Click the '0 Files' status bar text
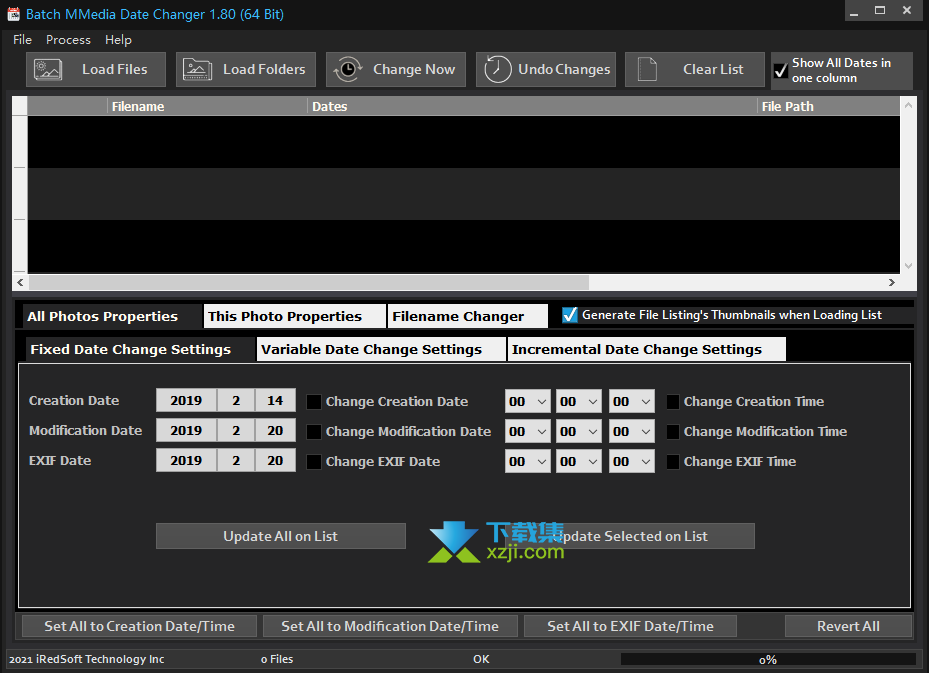 [x=277, y=659]
